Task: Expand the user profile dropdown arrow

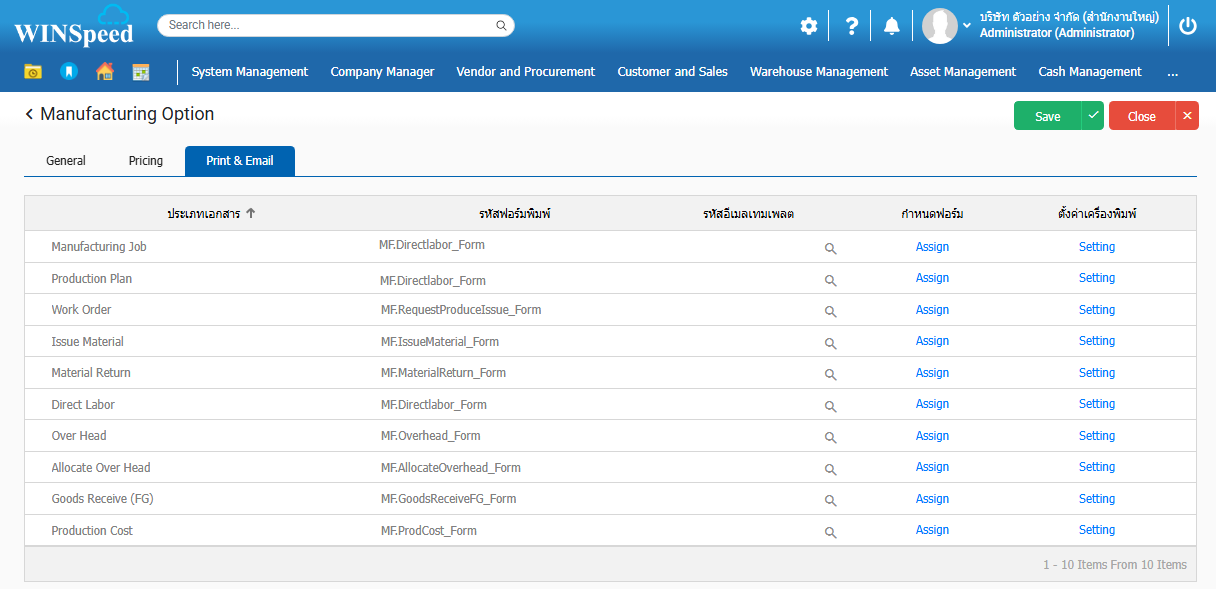Action: point(967,25)
